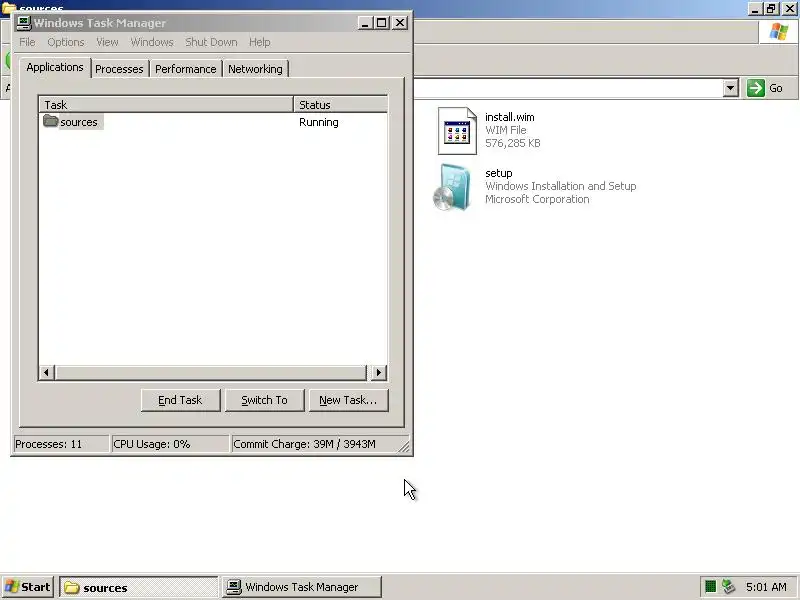Click the network tray icon
The image size is (800, 600).
[x=728, y=587]
